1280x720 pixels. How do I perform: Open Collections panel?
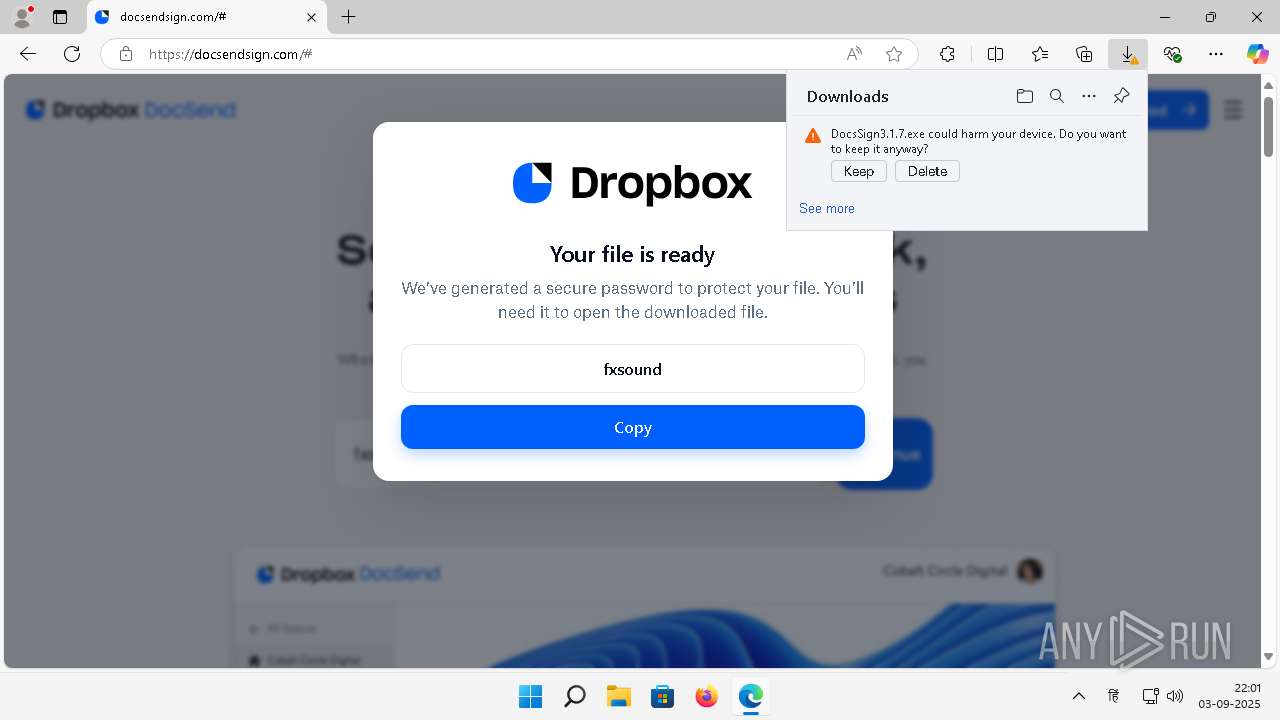click(1084, 54)
